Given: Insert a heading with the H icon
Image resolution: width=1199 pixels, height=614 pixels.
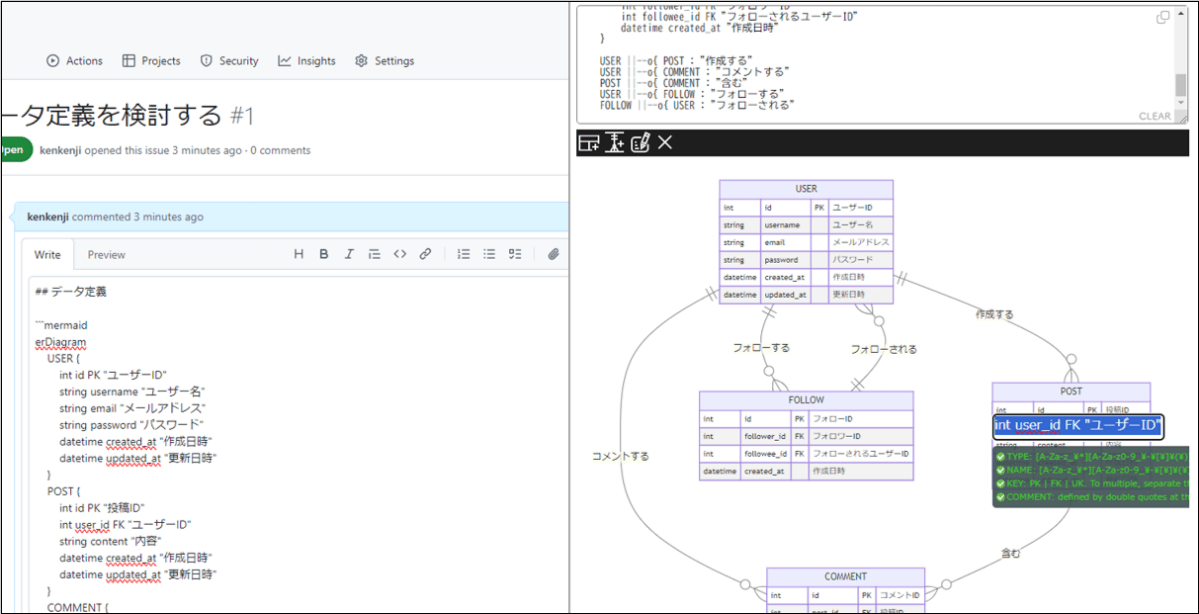Looking at the screenshot, I should tap(298, 254).
